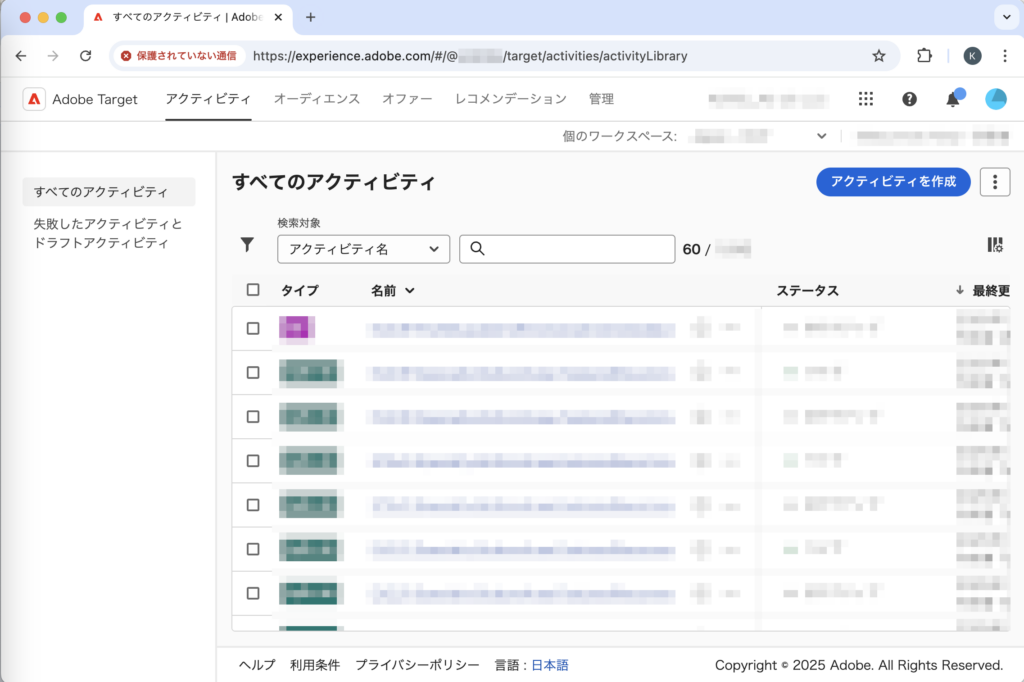The image size is (1024, 682).
Task: Switch to the アクティビティ tab
Action: [x=208, y=99]
